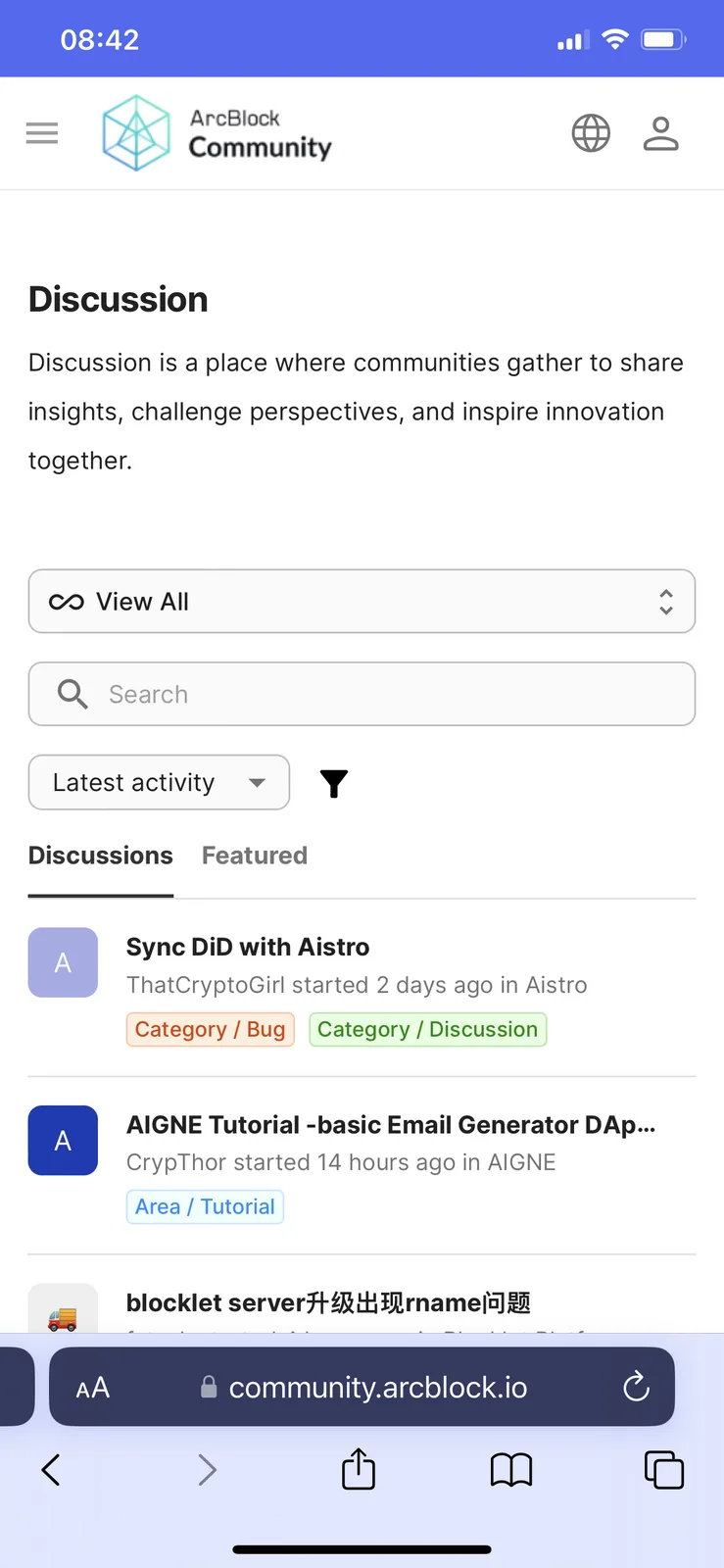Switch to the Discussions tab
This screenshot has height=1568, width=724.
101,856
